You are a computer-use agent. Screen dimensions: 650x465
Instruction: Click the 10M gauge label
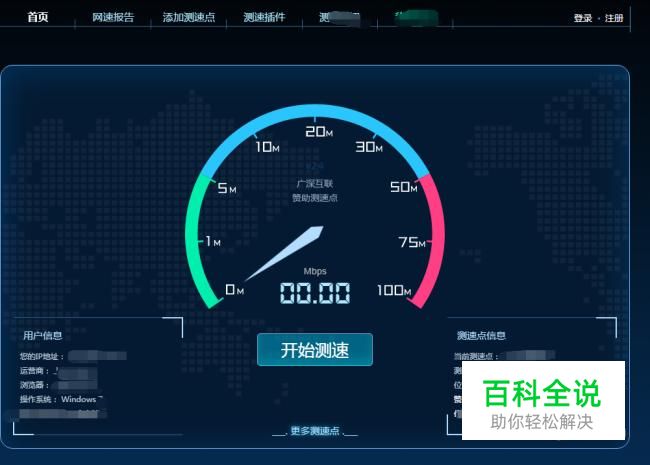tap(267, 147)
